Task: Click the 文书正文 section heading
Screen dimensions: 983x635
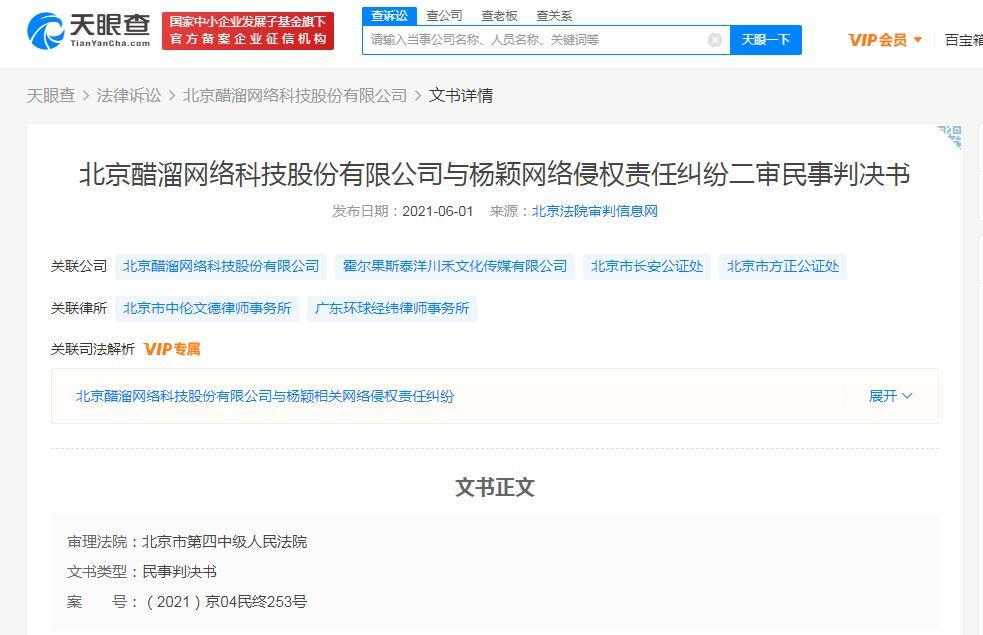Action: point(495,487)
